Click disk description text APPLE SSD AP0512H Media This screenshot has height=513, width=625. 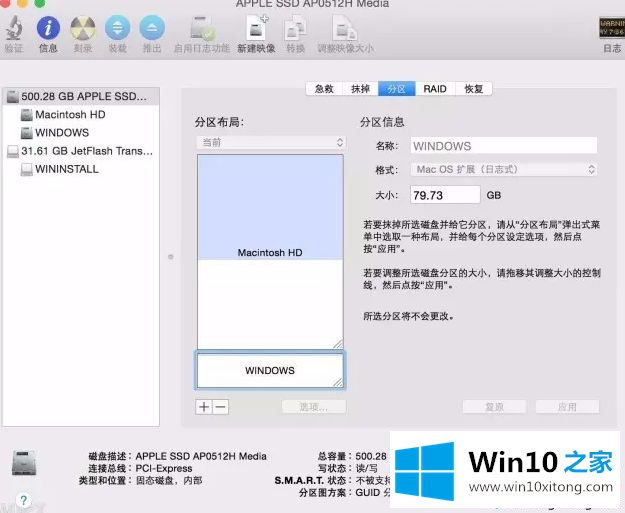point(201,456)
